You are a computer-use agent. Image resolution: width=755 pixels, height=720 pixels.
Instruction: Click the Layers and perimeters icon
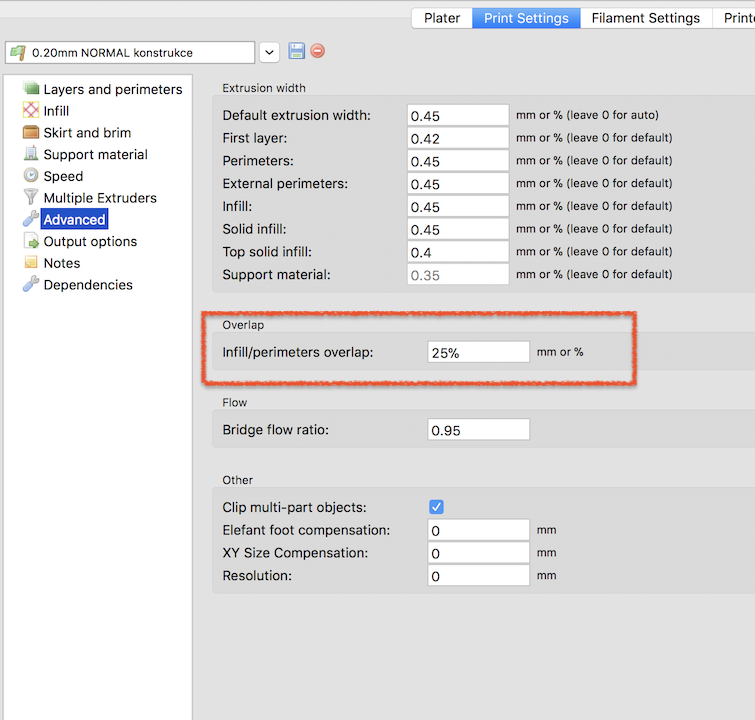pyautogui.click(x=31, y=89)
